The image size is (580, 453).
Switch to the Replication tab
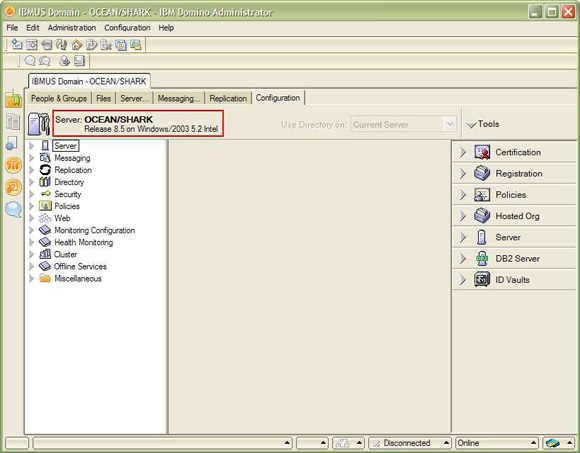tap(228, 98)
